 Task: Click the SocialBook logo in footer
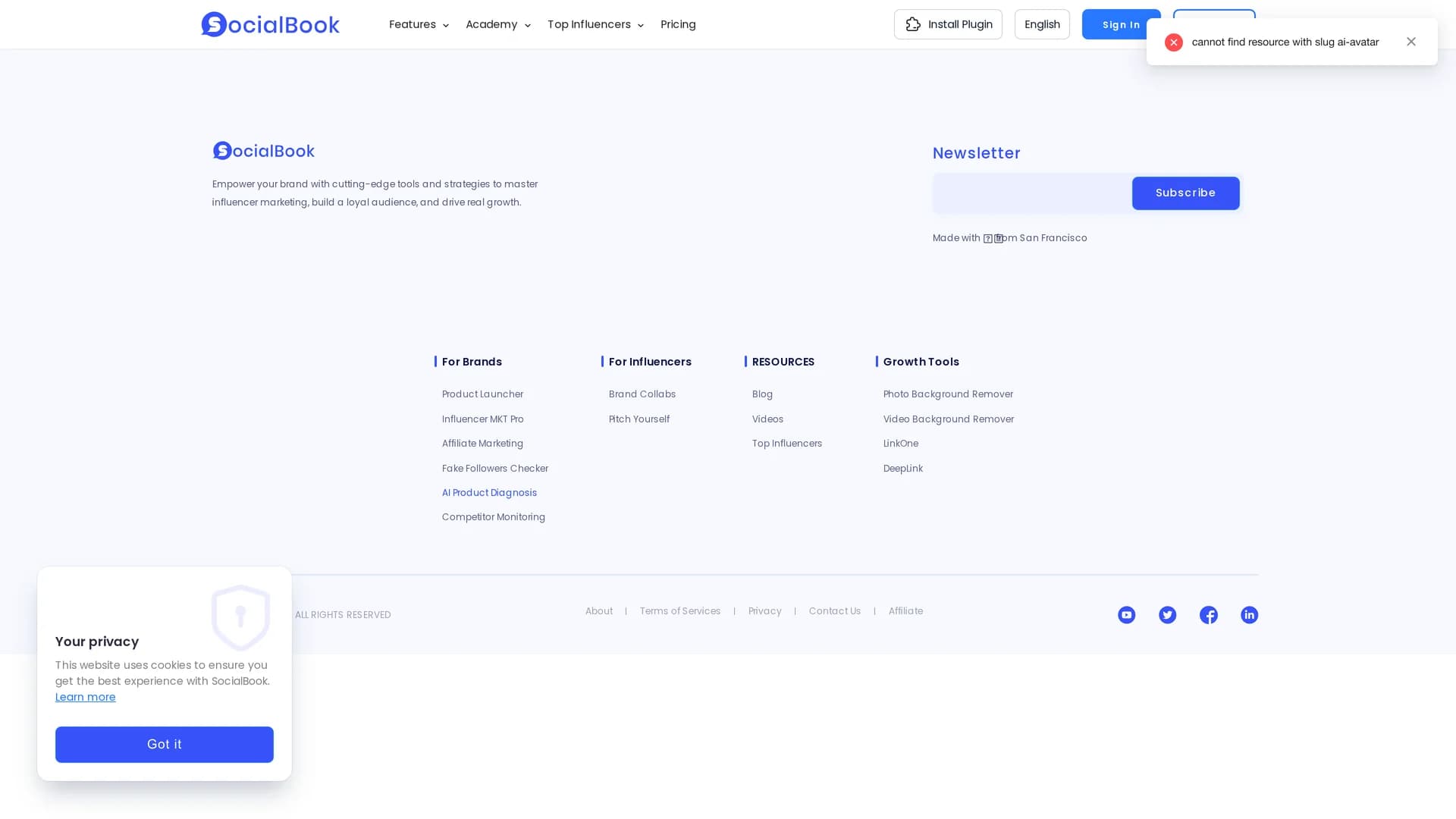pos(263,151)
